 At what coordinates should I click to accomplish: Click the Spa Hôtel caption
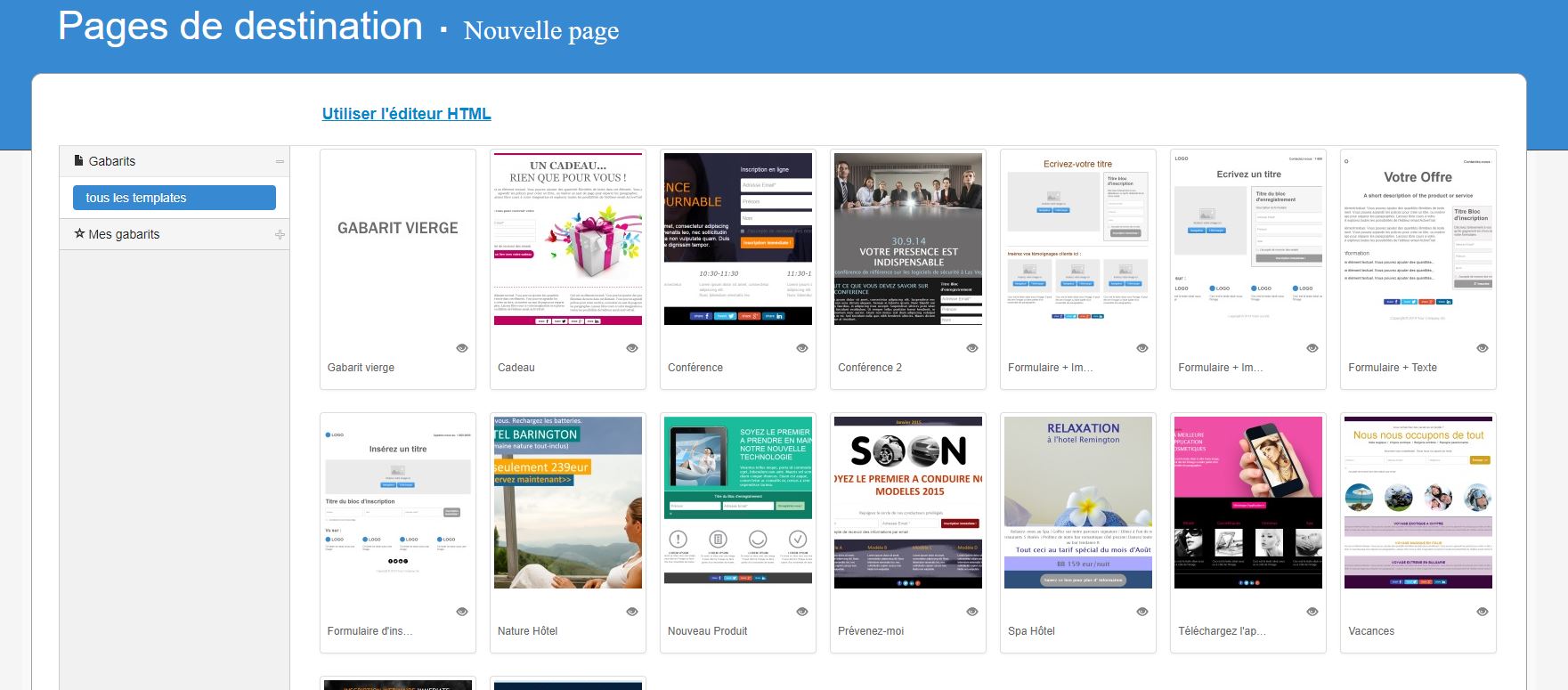coord(1031,631)
